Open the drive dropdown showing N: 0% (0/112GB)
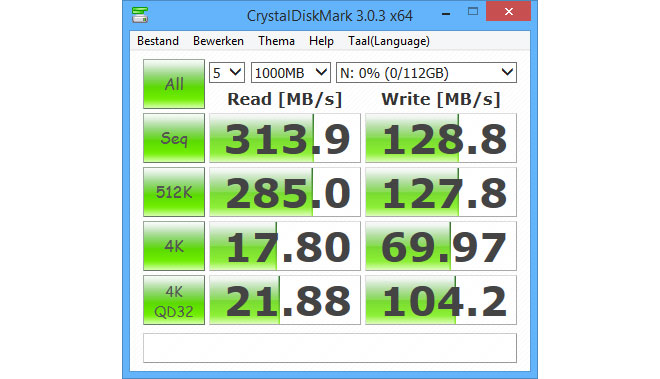 tap(426, 73)
